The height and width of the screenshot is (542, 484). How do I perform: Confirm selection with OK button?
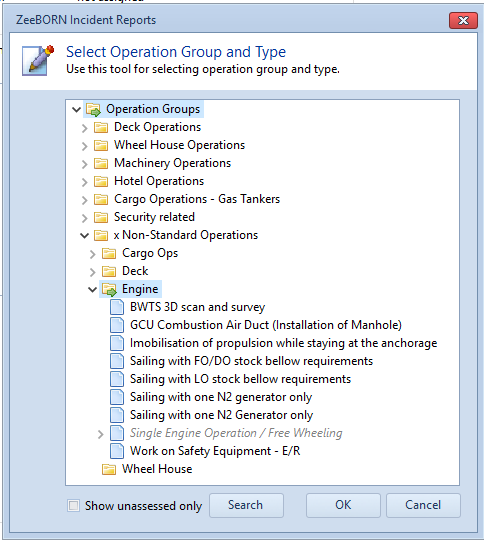[343, 505]
